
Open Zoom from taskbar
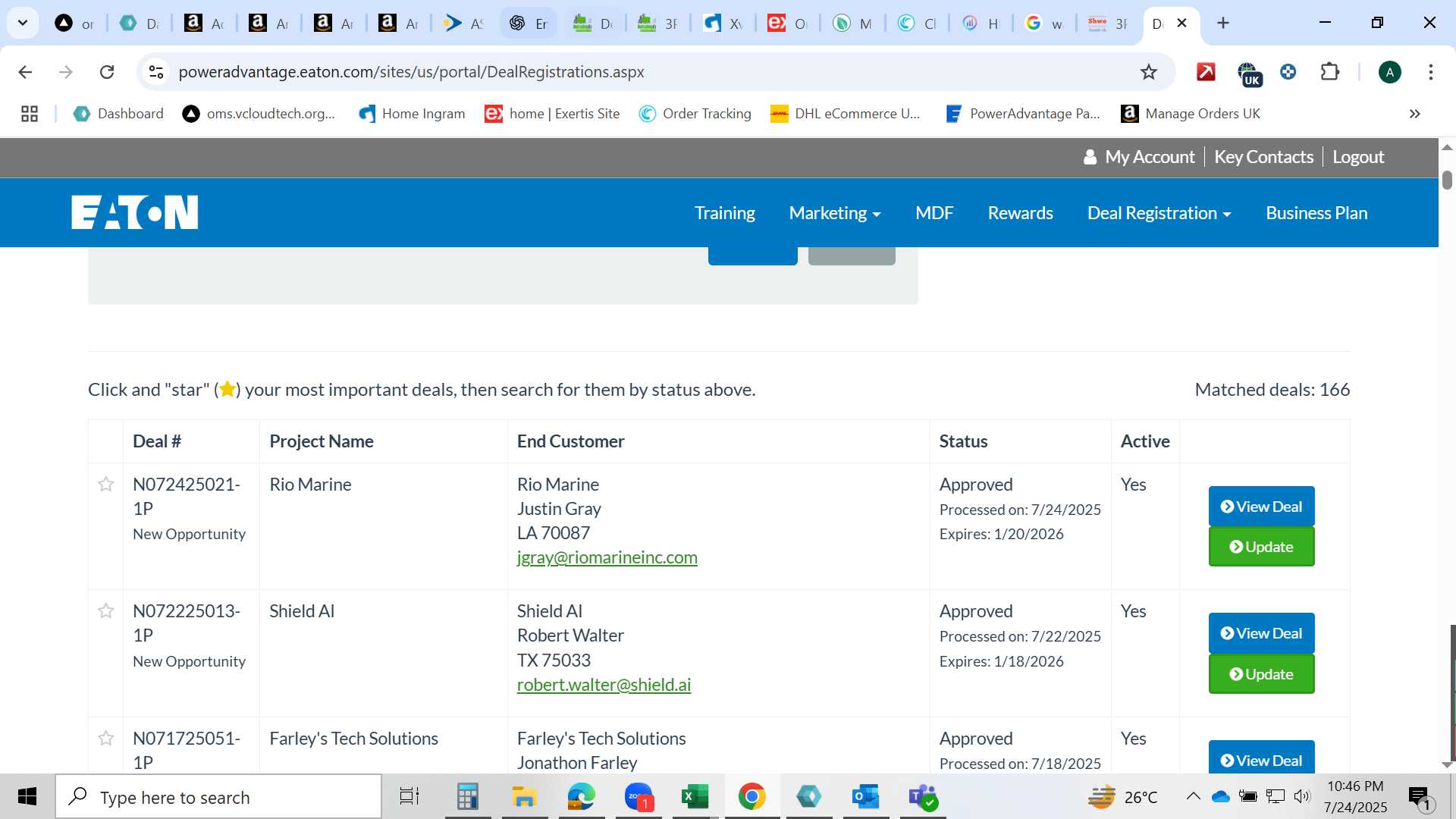[x=639, y=796]
